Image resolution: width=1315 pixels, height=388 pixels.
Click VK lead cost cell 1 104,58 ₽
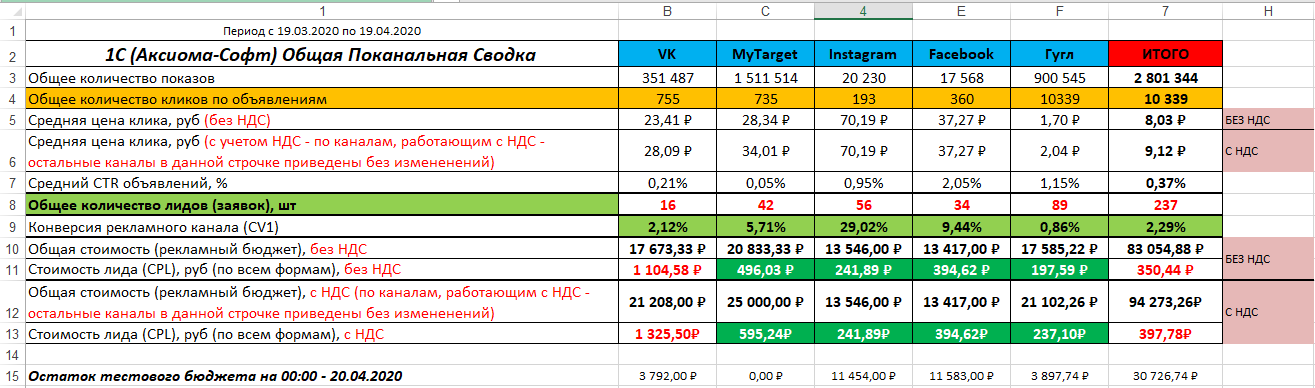pos(667,270)
